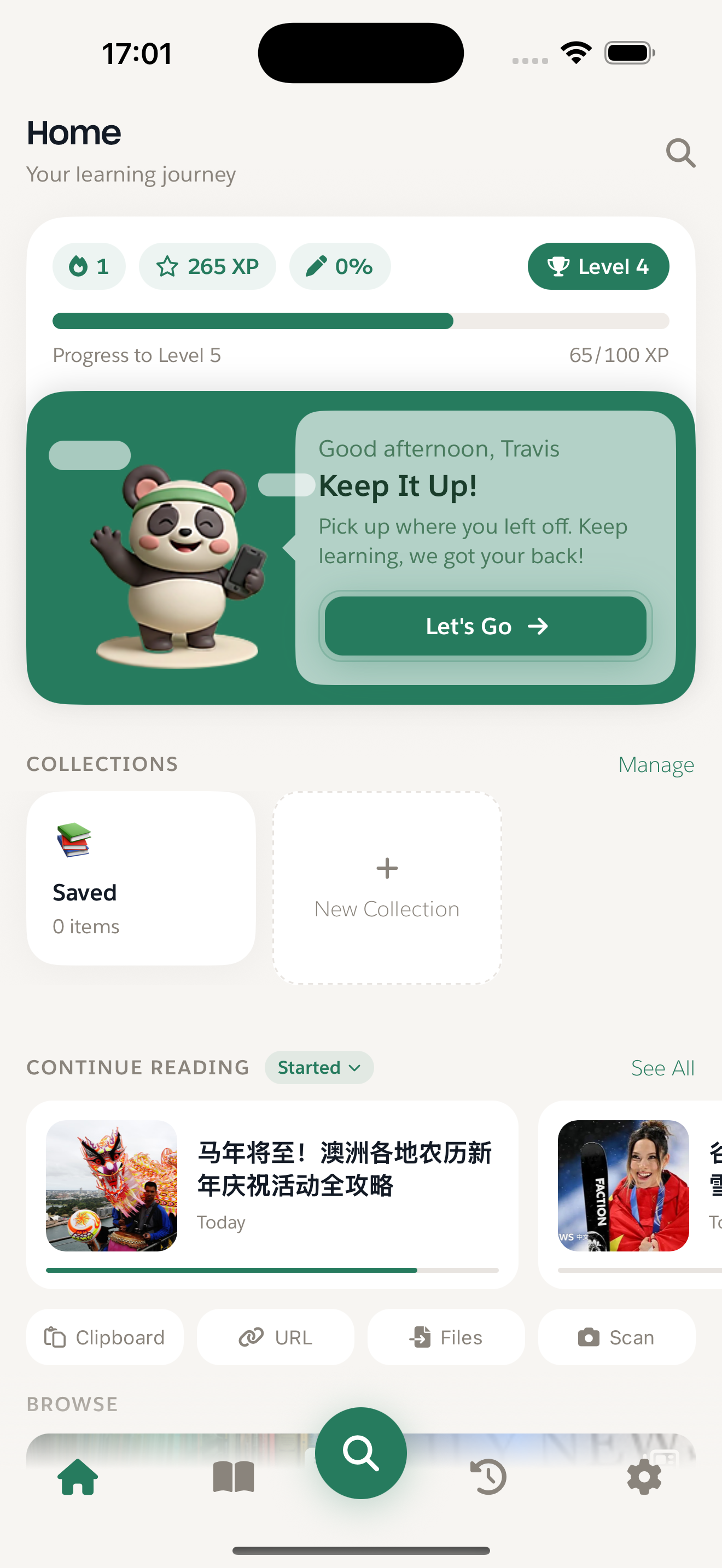Open the streak flame badge
Viewport: 722px width, 1568px height.
[89, 266]
